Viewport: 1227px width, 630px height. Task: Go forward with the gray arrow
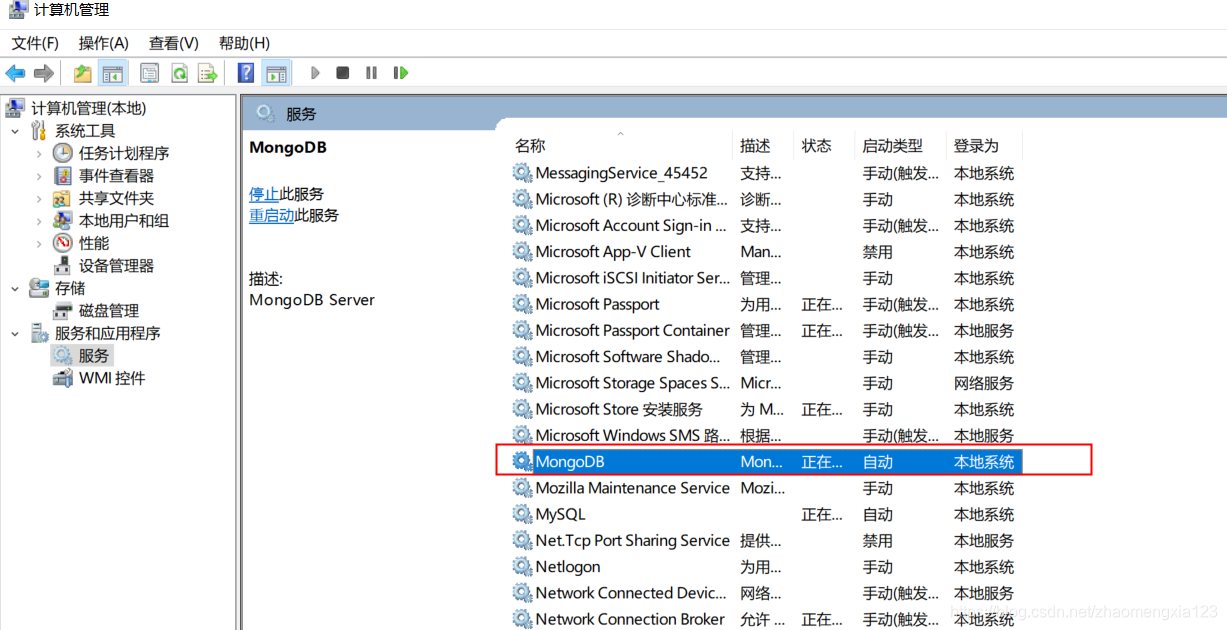[43, 73]
